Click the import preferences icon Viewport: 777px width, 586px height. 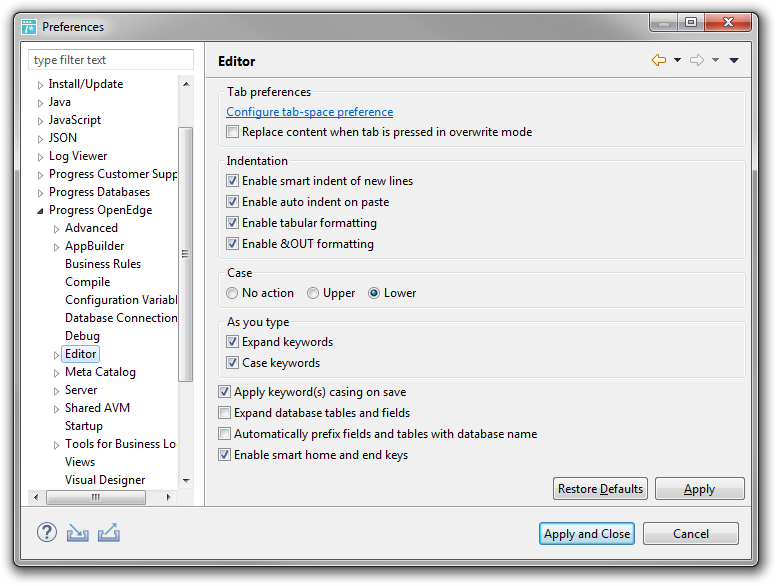tap(78, 533)
